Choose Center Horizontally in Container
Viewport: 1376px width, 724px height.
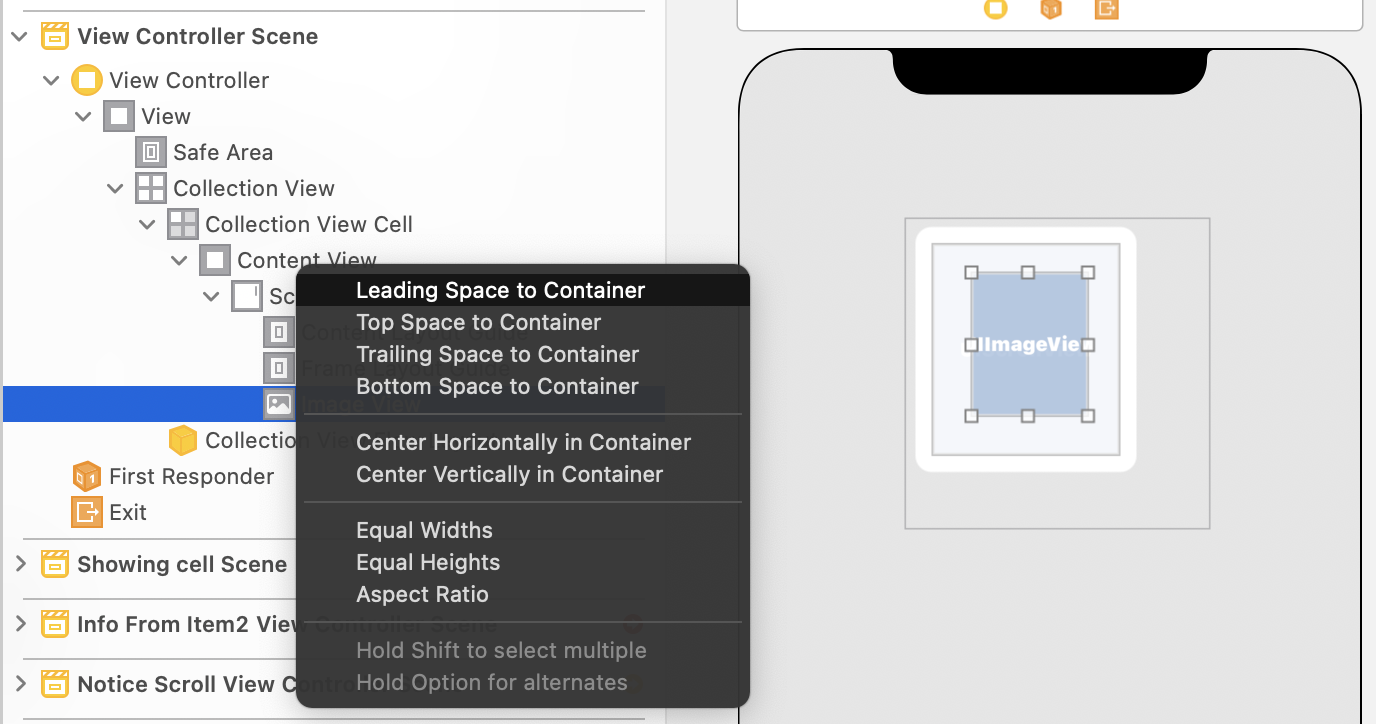tap(524, 442)
